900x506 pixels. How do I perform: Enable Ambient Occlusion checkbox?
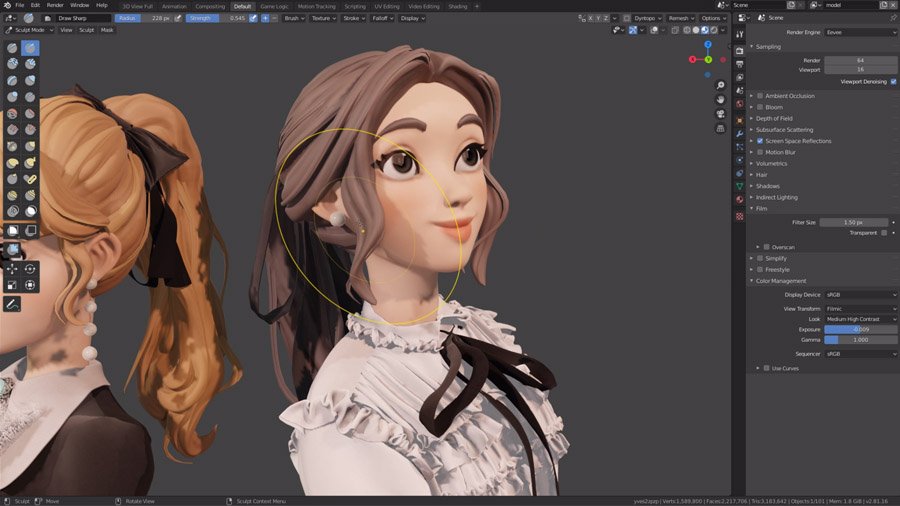click(760, 96)
